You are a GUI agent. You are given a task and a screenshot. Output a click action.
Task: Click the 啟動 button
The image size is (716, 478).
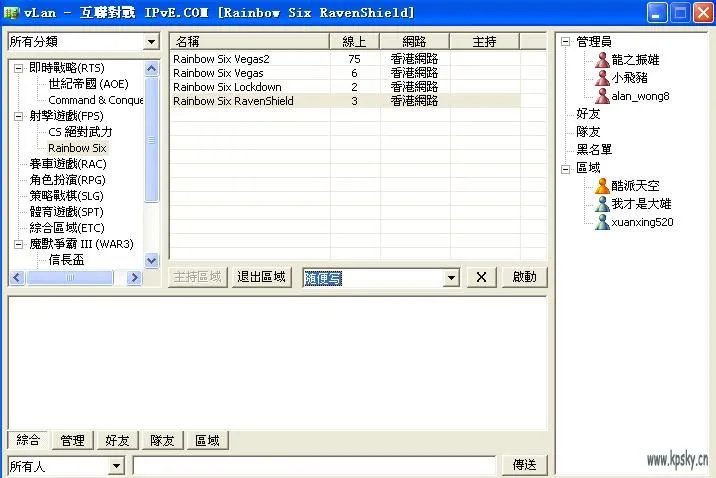pos(524,277)
